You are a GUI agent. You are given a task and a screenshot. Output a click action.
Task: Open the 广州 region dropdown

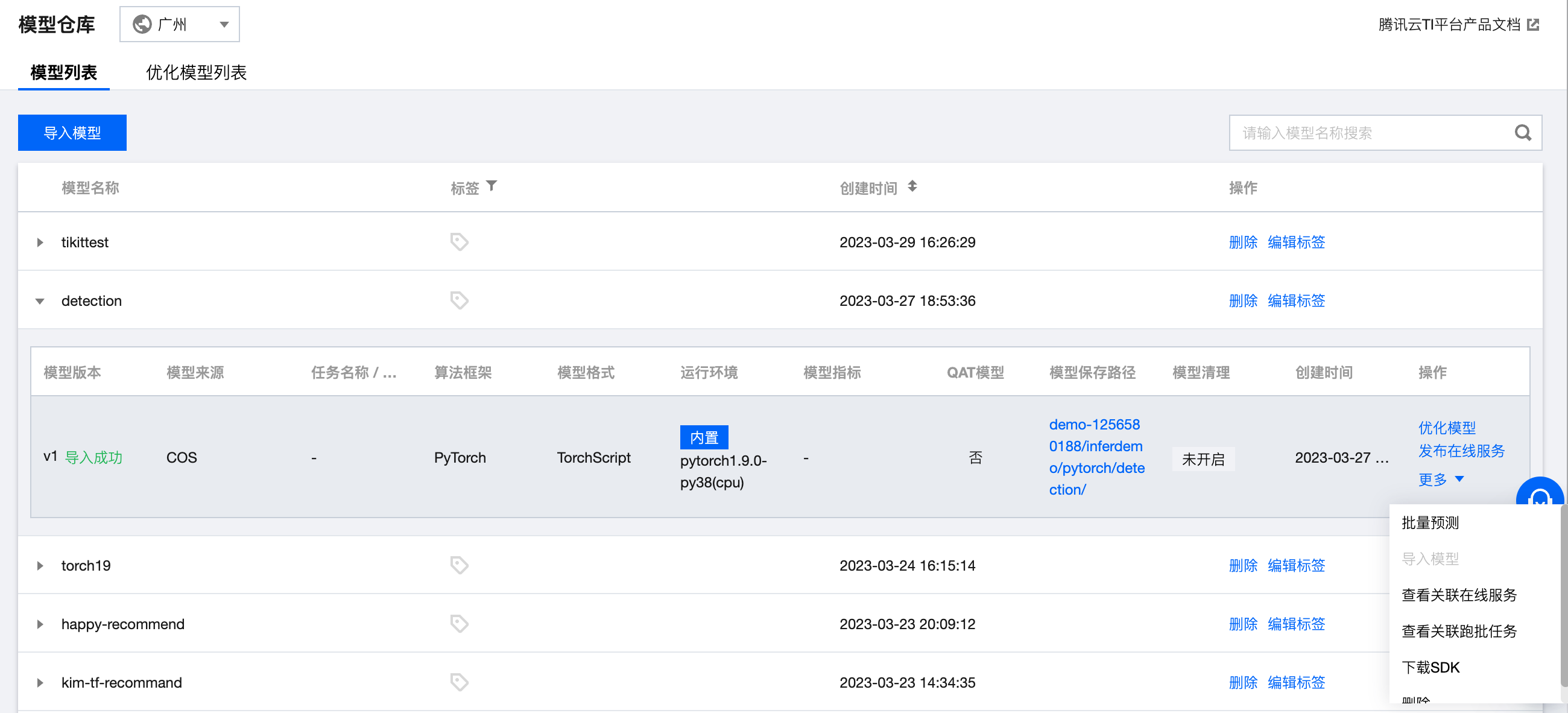point(180,24)
